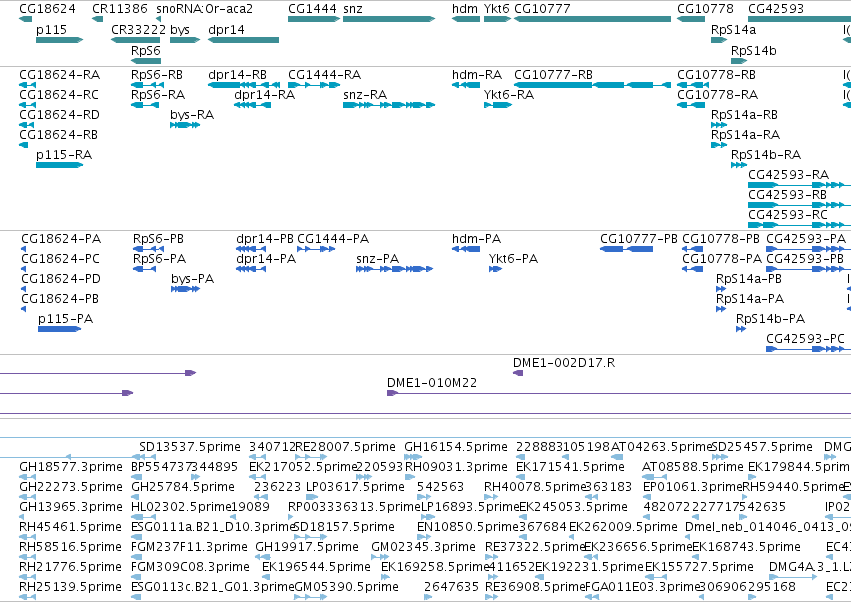This screenshot has height=602, width=851.
Task: Click the CG18624 gene label
Action: click(x=47, y=9)
